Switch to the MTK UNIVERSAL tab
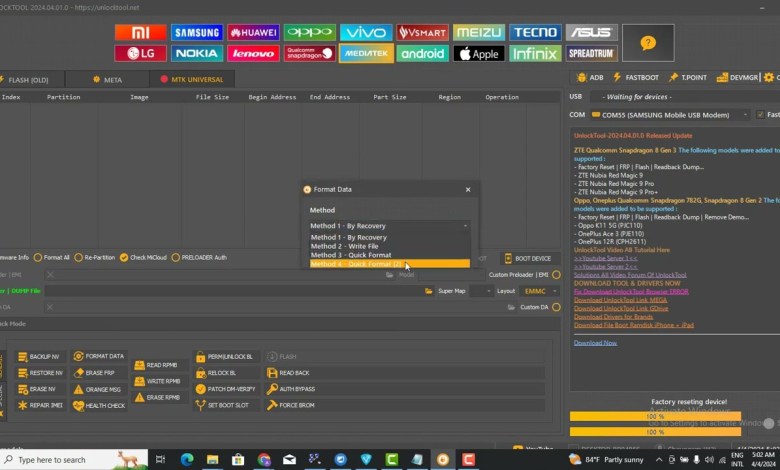780x470 pixels. tap(194, 79)
